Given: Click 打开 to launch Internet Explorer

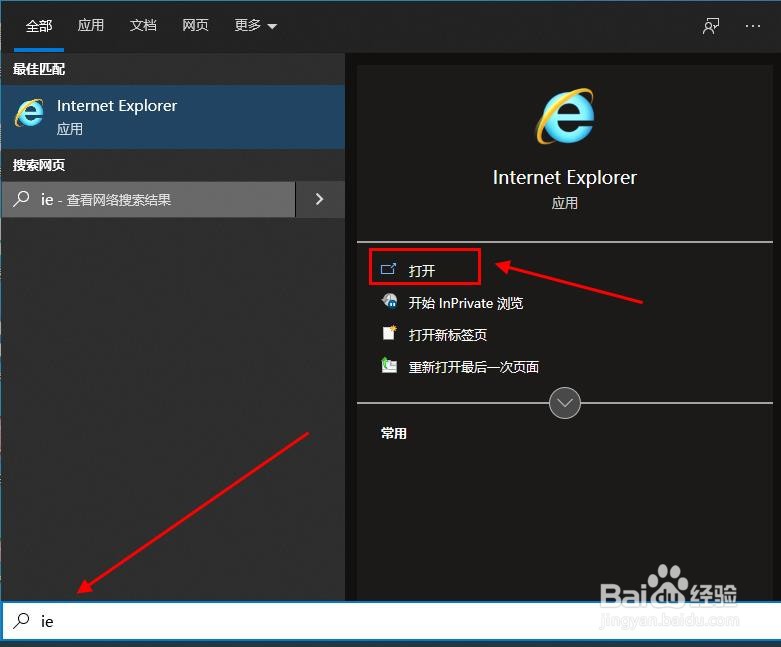Looking at the screenshot, I should click(425, 267).
